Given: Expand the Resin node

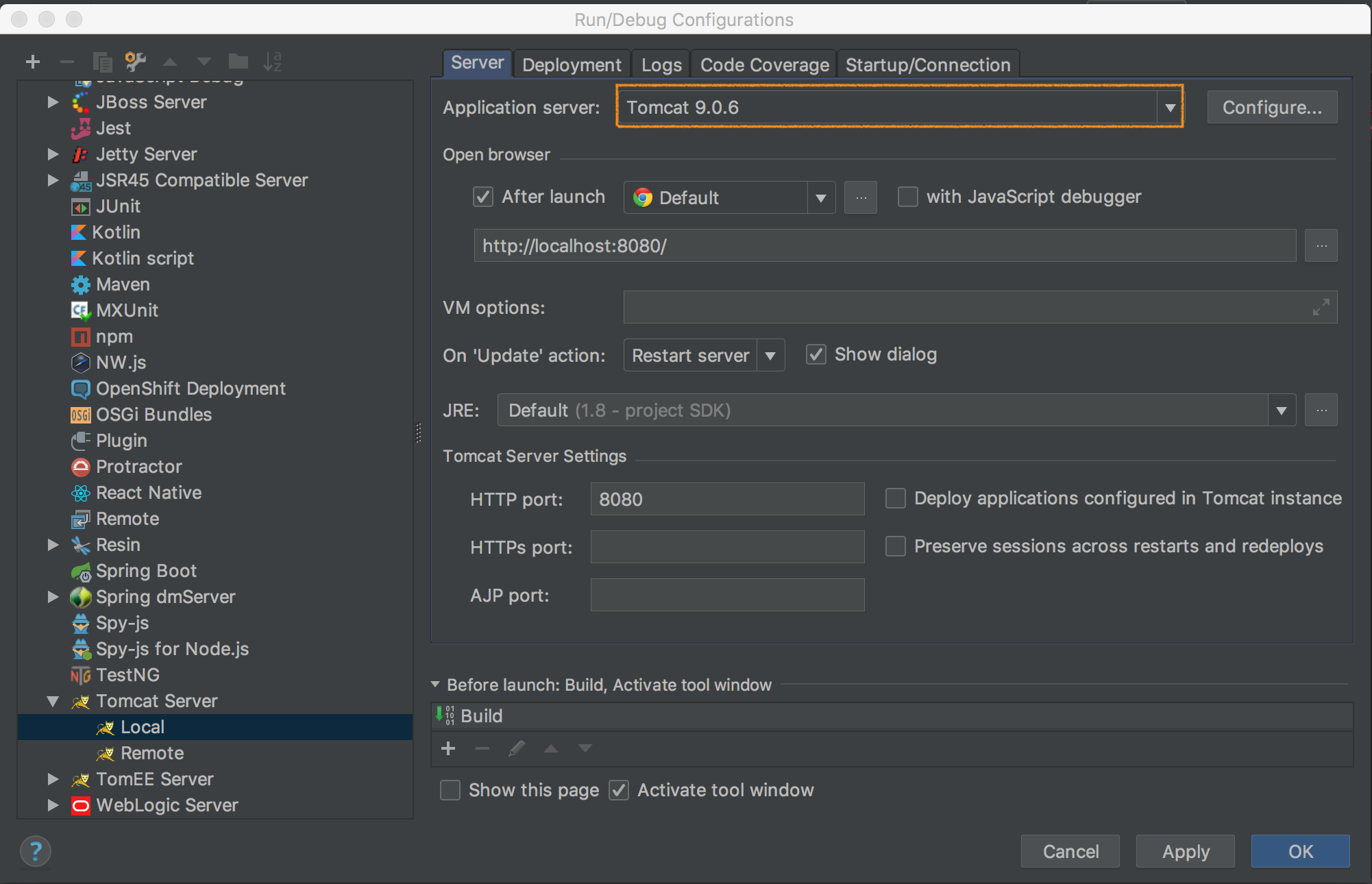Looking at the screenshot, I should coord(53,545).
